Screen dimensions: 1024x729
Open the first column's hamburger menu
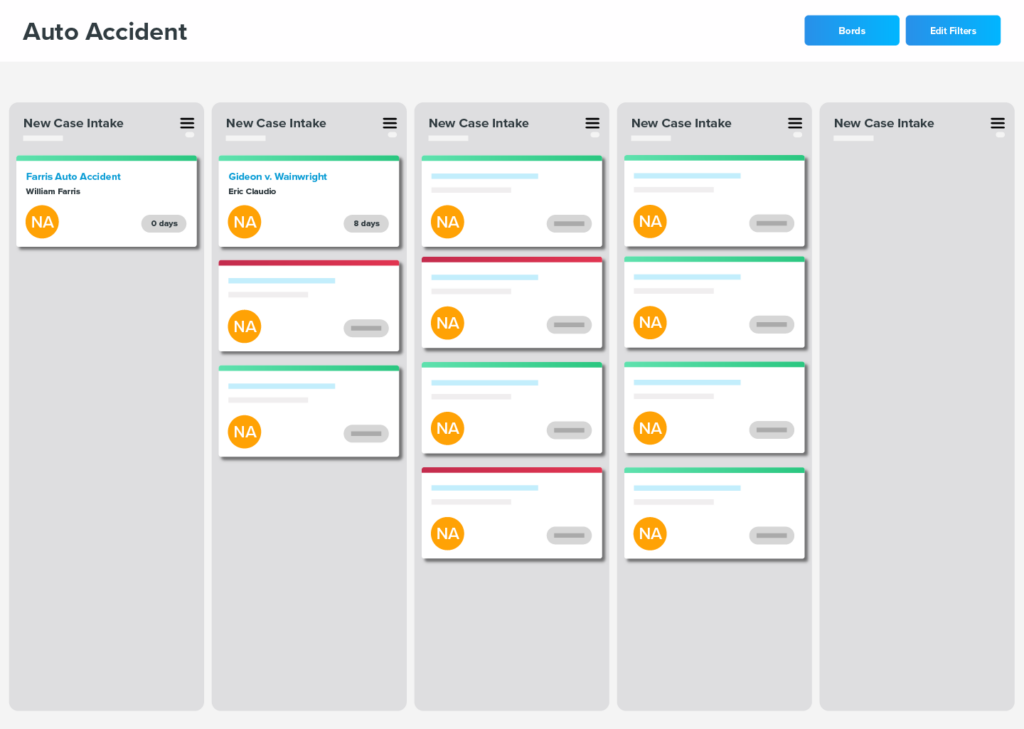187,123
